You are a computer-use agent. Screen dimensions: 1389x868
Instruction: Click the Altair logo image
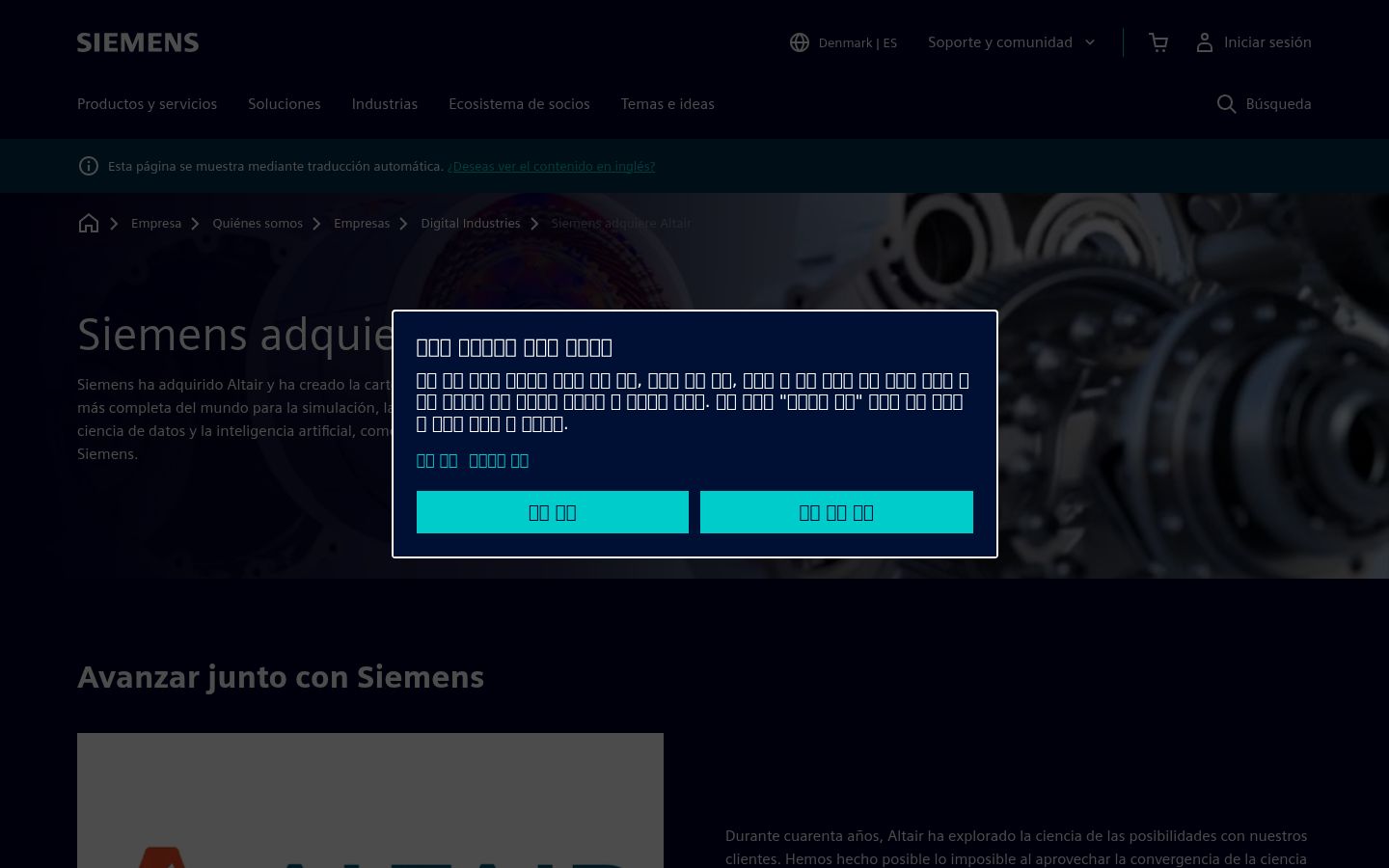click(370, 800)
